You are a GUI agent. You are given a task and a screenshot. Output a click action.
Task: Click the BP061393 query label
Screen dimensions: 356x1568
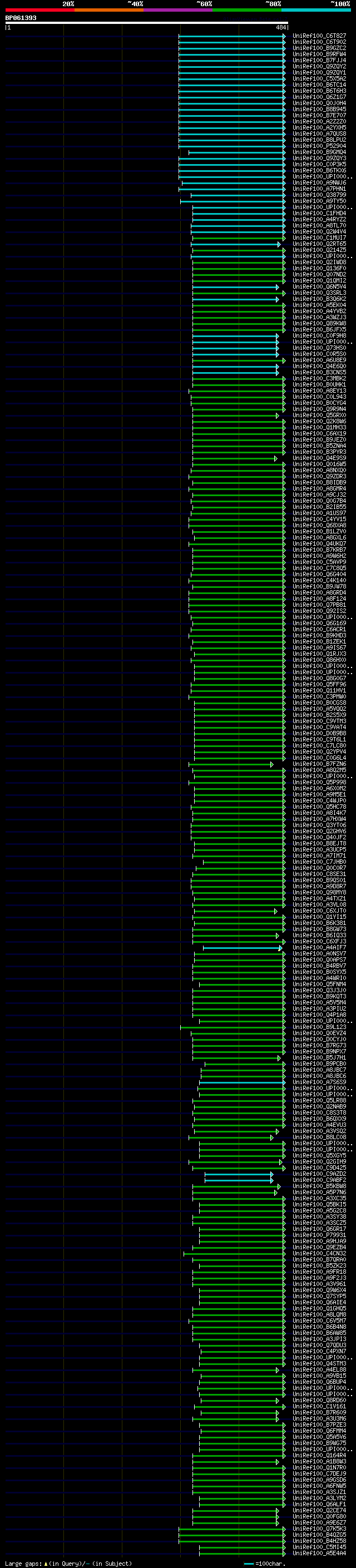coord(21,18)
